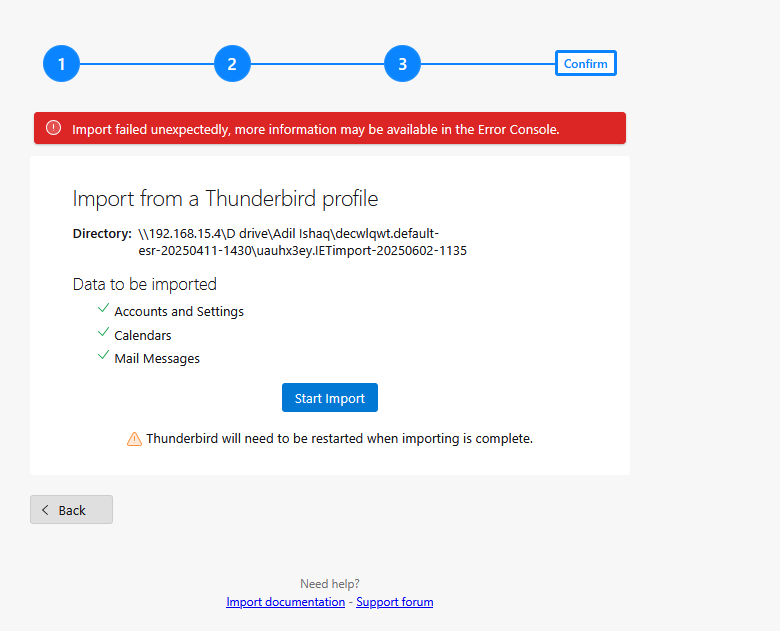The image size is (780, 631).
Task: Click the orange warning triangle icon
Action: click(134, 439)
